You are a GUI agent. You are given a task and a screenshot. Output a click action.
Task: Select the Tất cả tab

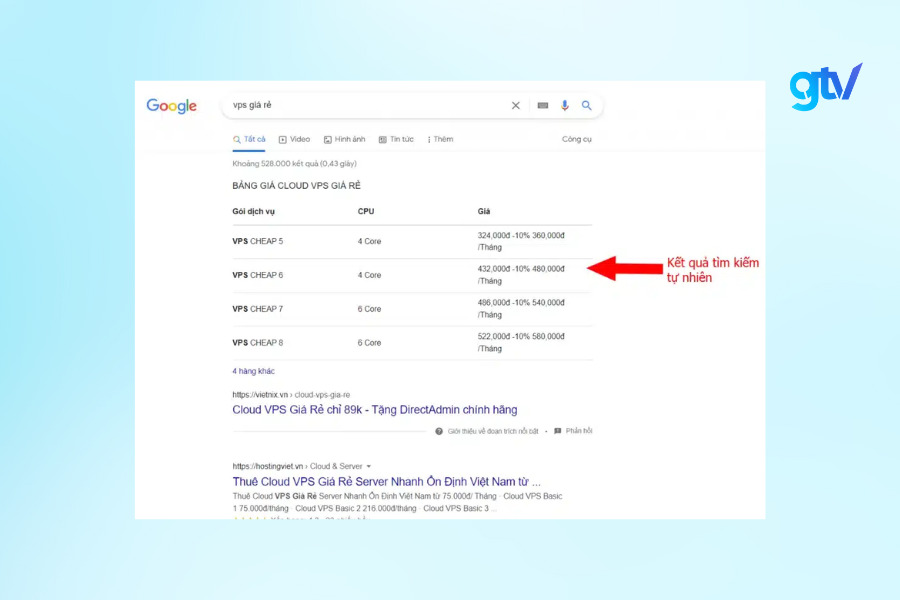(250, 139)
